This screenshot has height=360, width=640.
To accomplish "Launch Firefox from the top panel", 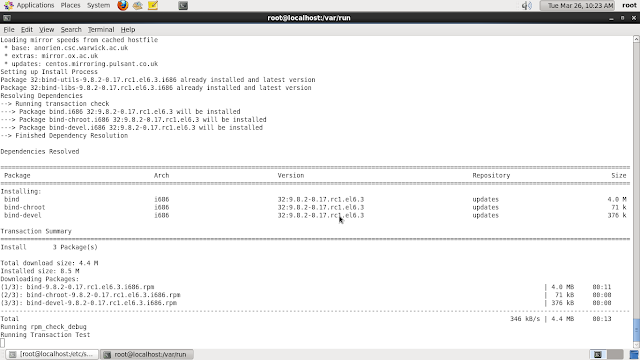I will [x=122, y=5].
